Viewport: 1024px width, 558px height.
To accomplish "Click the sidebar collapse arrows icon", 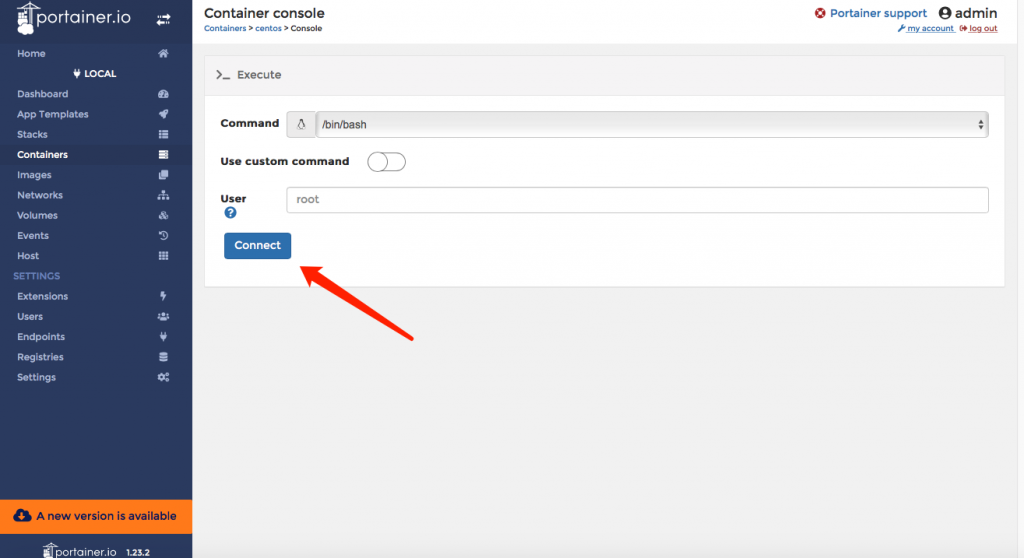I will 163,19.
